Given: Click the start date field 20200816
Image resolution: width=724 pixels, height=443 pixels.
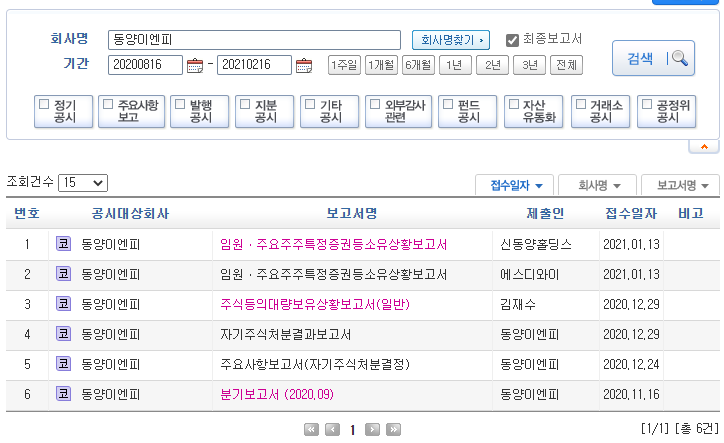Looking at the screenshot, I should [145, 65].
